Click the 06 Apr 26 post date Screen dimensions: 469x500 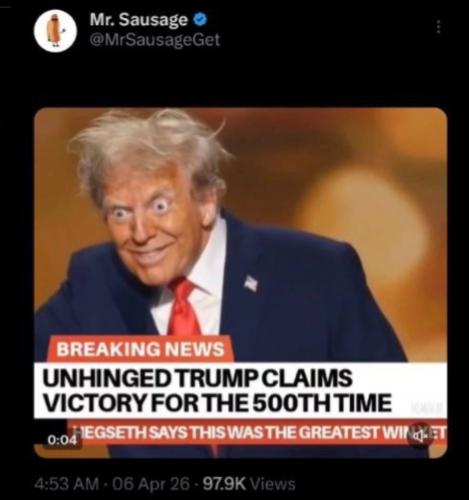pos(151,484)
